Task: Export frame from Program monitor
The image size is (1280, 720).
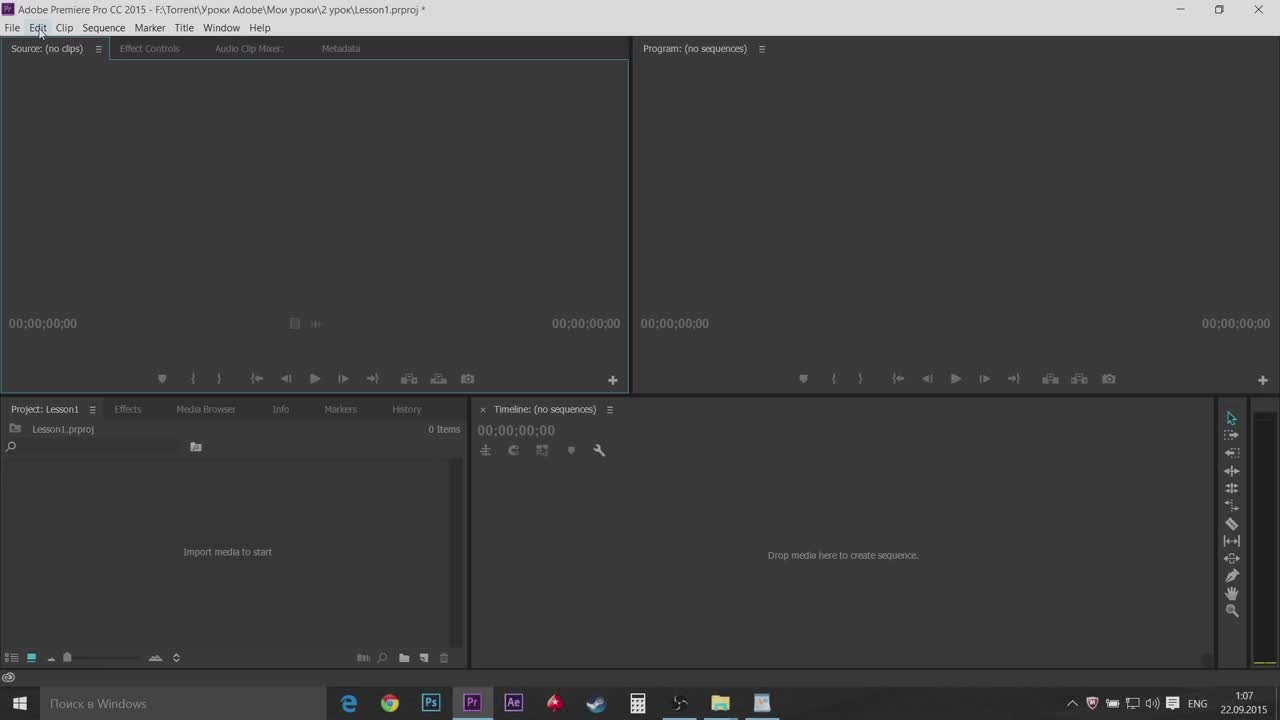Action: pos(1108,379)
